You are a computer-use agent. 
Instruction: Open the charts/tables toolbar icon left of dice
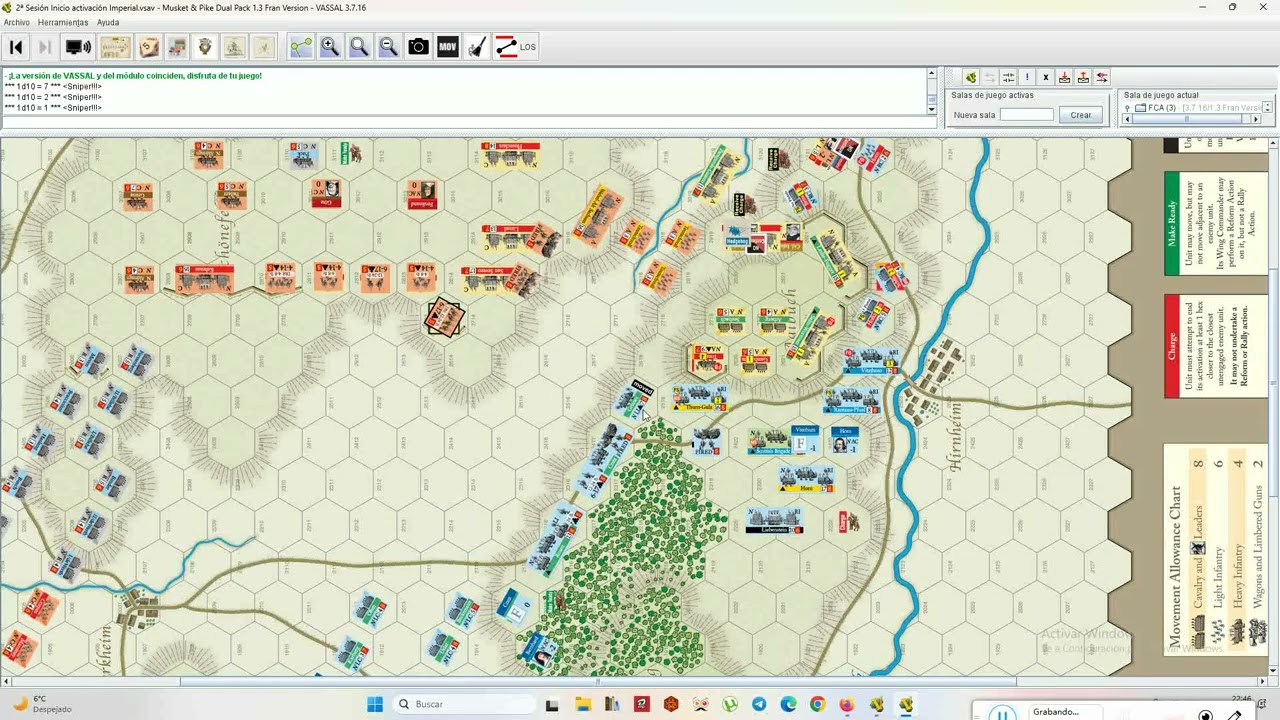pos(115,46)
